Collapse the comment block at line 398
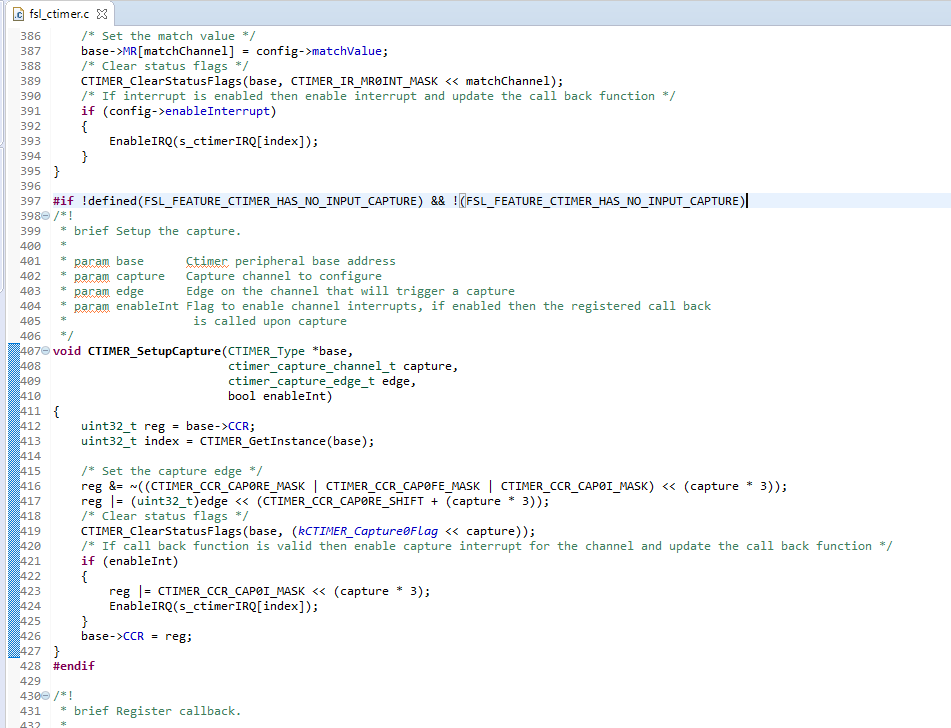 [x=45, y=215]
